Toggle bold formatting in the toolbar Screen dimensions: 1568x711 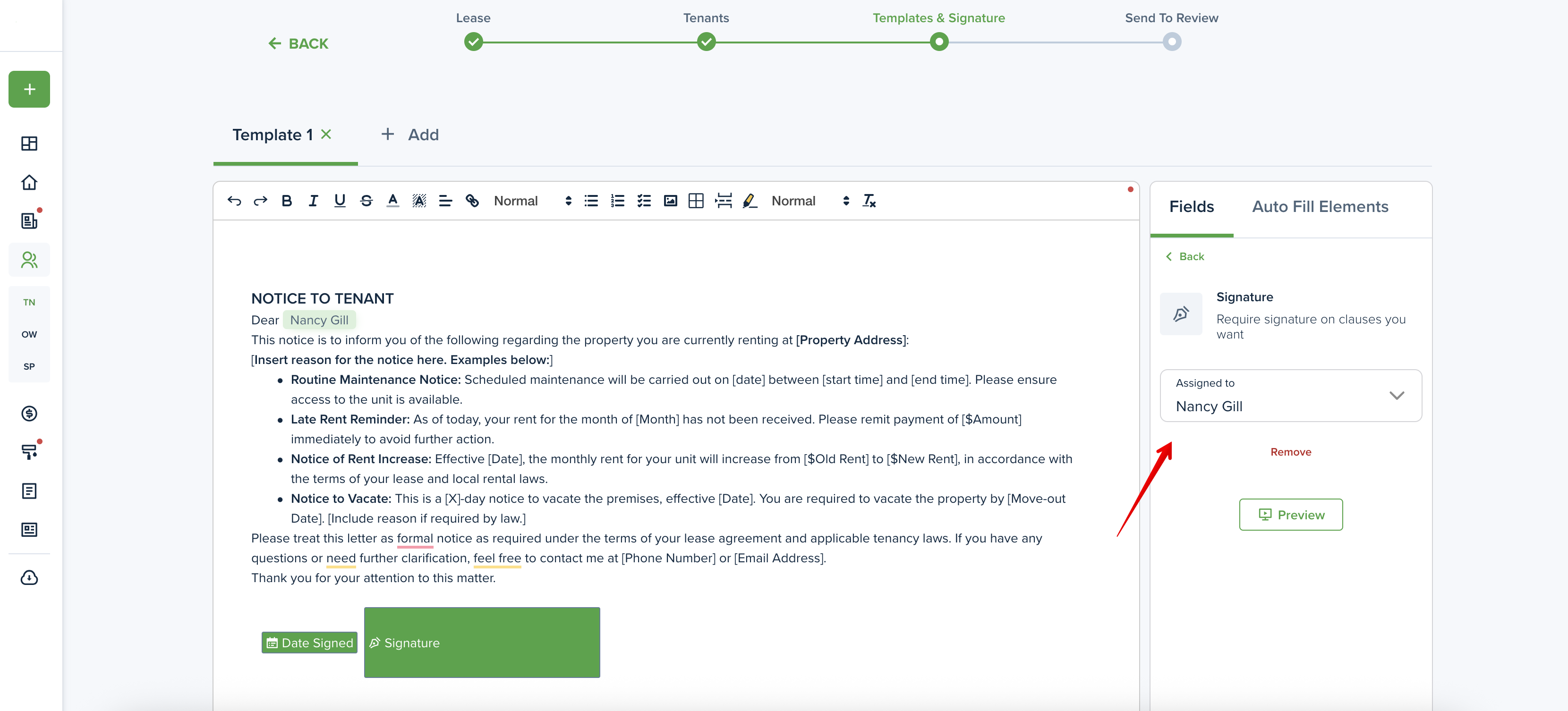tap(287, 201)
